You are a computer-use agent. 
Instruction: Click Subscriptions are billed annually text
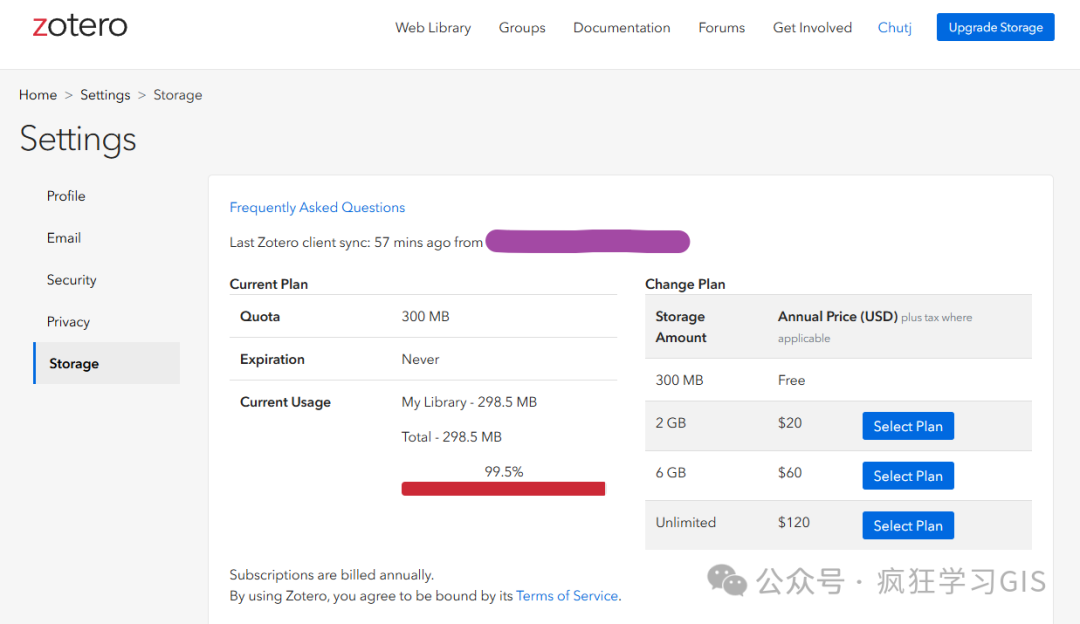pos(331,575)
